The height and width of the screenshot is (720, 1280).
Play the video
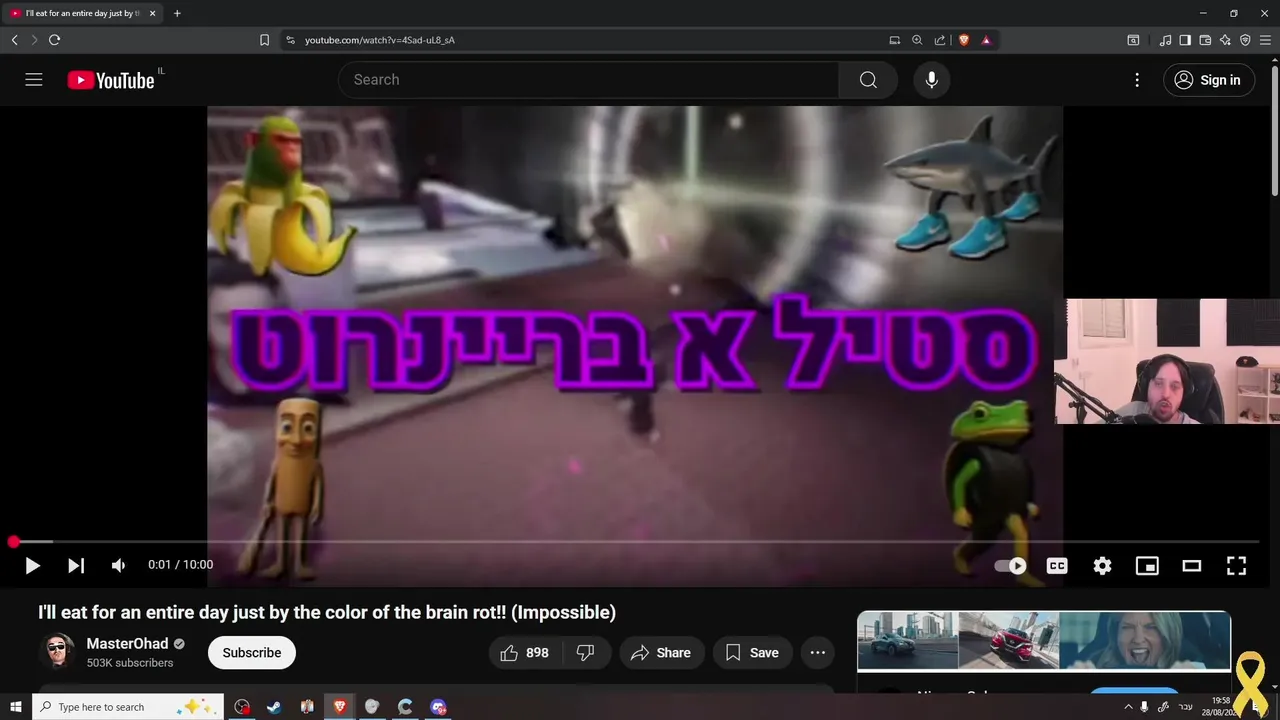point(32,565)
